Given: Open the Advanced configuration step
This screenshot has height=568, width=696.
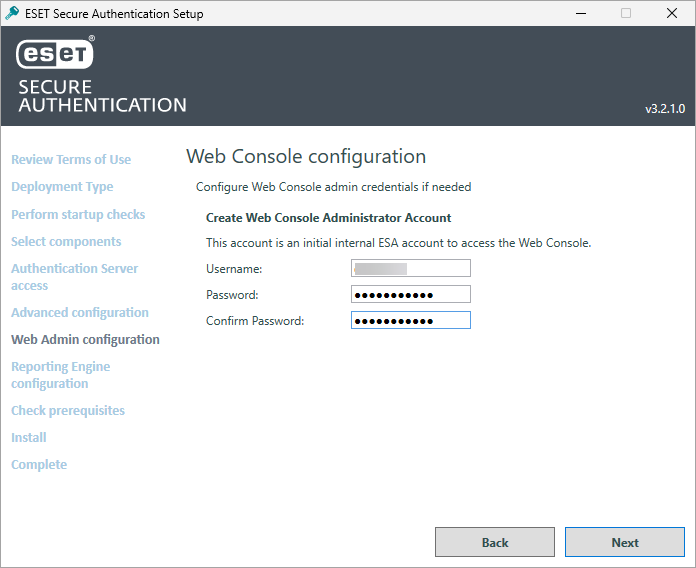Looking at the screenshot, I should click(80, 312).
